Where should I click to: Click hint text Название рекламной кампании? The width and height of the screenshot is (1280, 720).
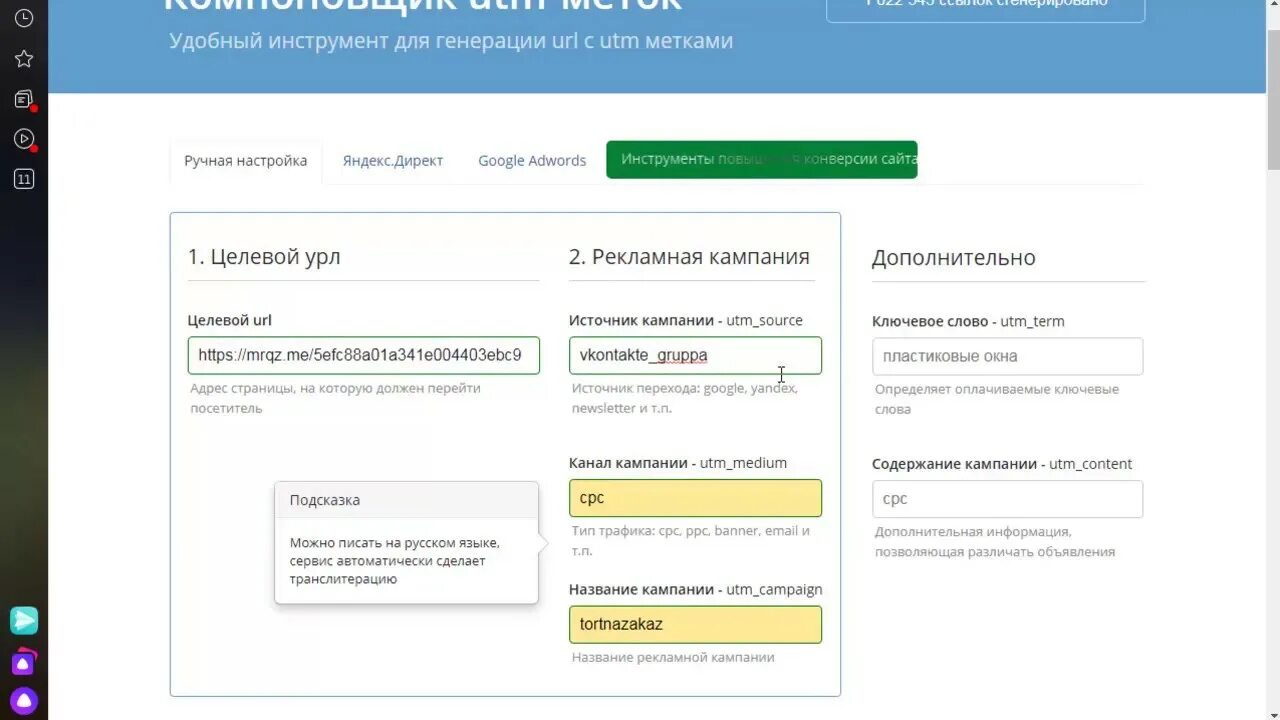[673, 657]
